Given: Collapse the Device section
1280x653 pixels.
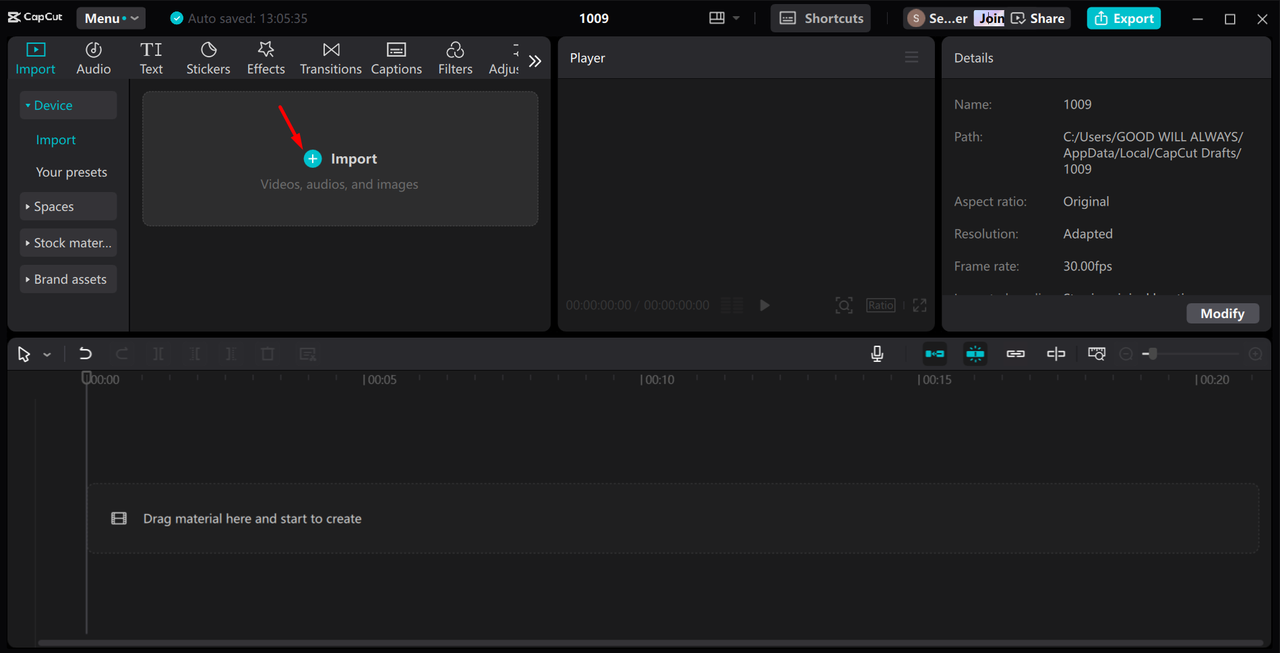Looking at the screenshot, I should 68,105.
